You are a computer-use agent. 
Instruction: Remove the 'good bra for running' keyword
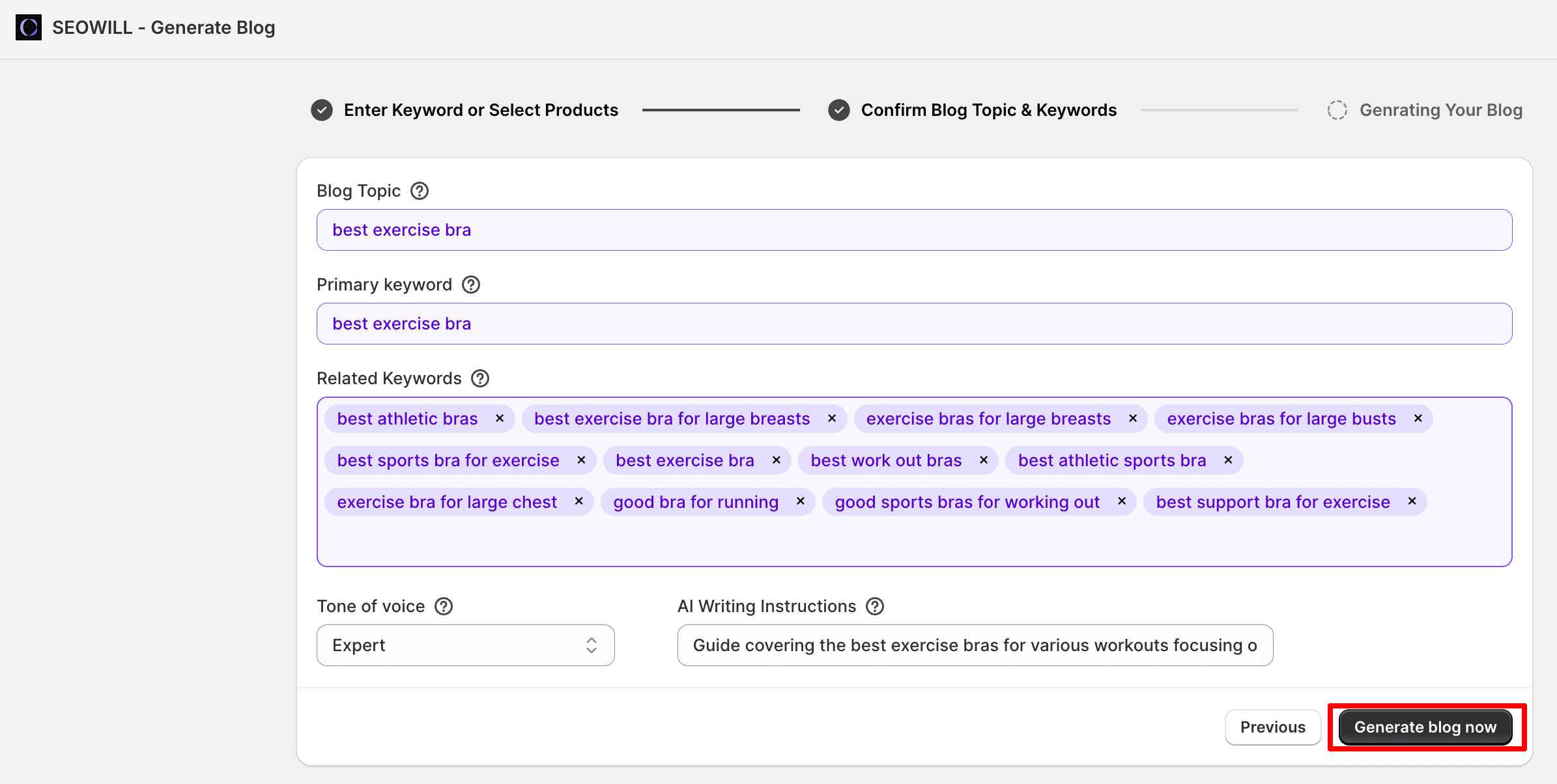coord(801,501)
